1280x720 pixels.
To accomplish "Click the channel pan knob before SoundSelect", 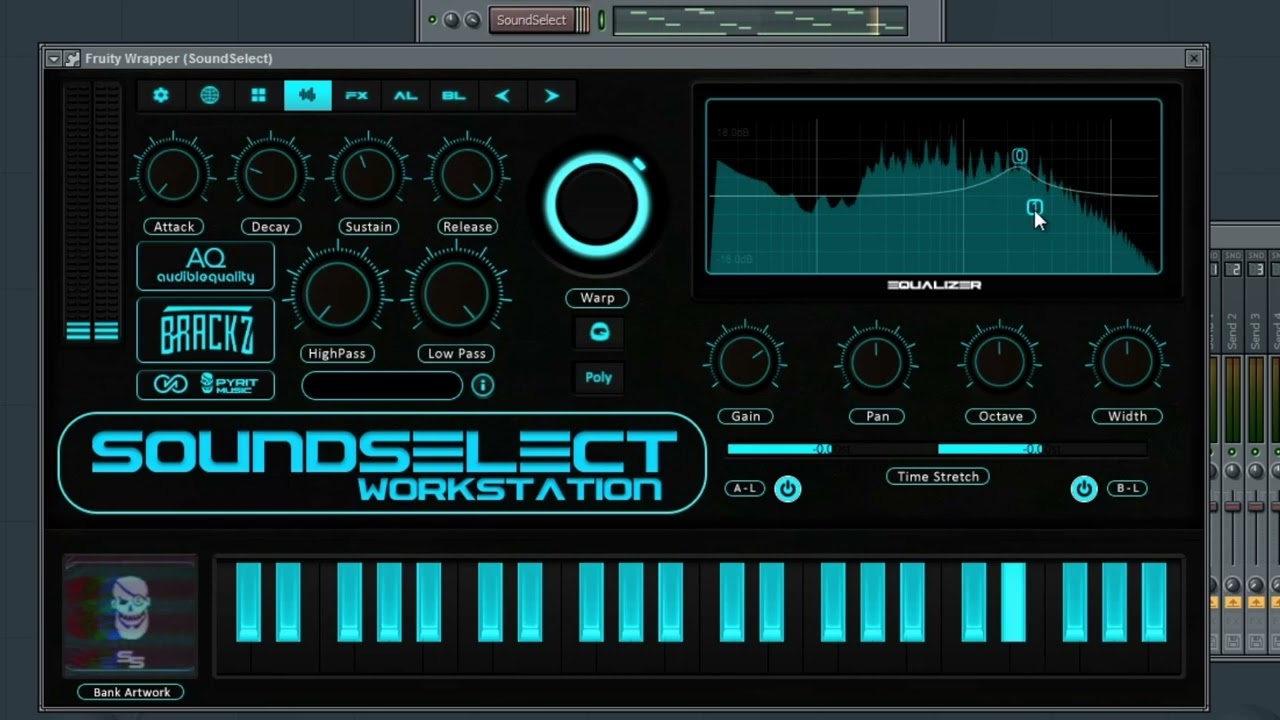I will tap(451, 20).
